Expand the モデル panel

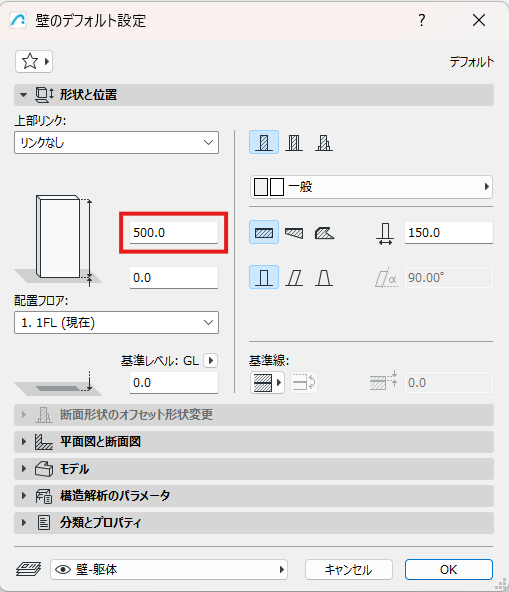pos(254,469)
